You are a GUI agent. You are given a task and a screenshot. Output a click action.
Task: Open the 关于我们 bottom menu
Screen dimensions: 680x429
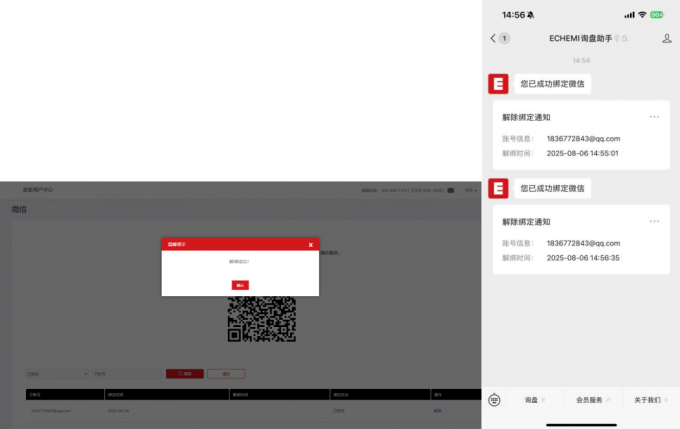coord(651,400)
